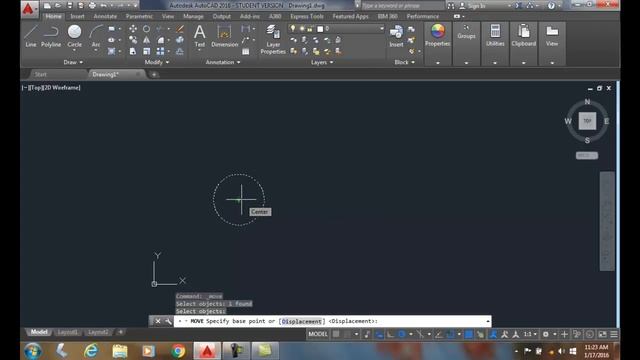The width and height of the screenshot is (640, 360).
Task: Switch to Layout1 tab
Action: 67,332
